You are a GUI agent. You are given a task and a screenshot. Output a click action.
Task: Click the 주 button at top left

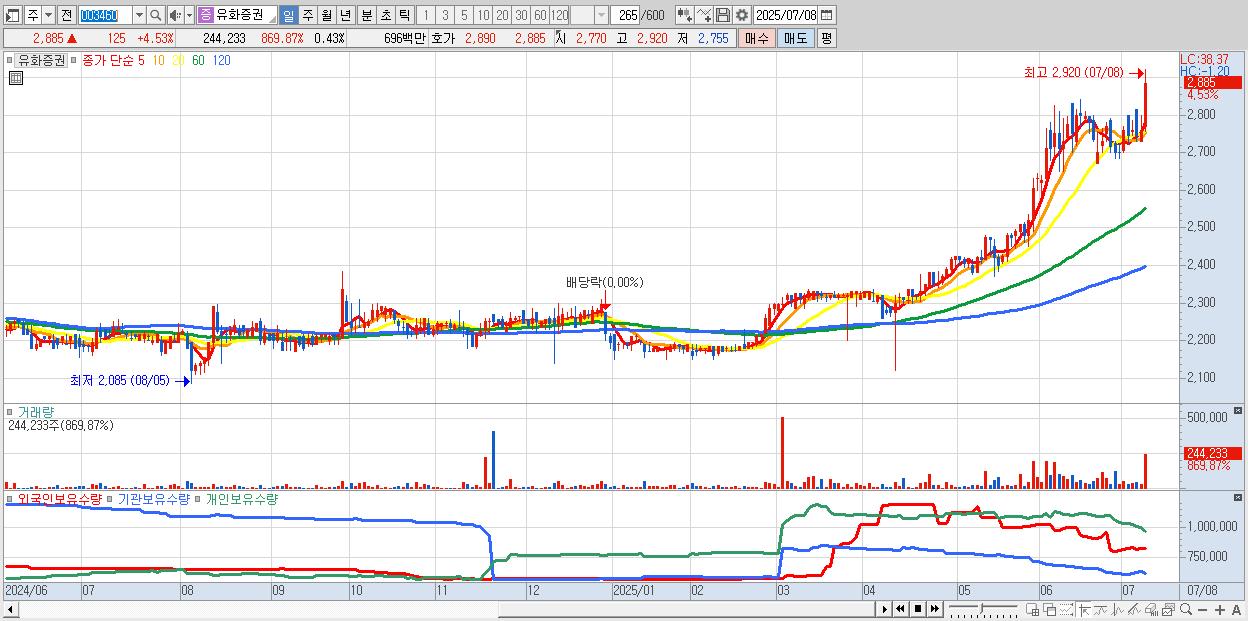[x=33, y=15]
